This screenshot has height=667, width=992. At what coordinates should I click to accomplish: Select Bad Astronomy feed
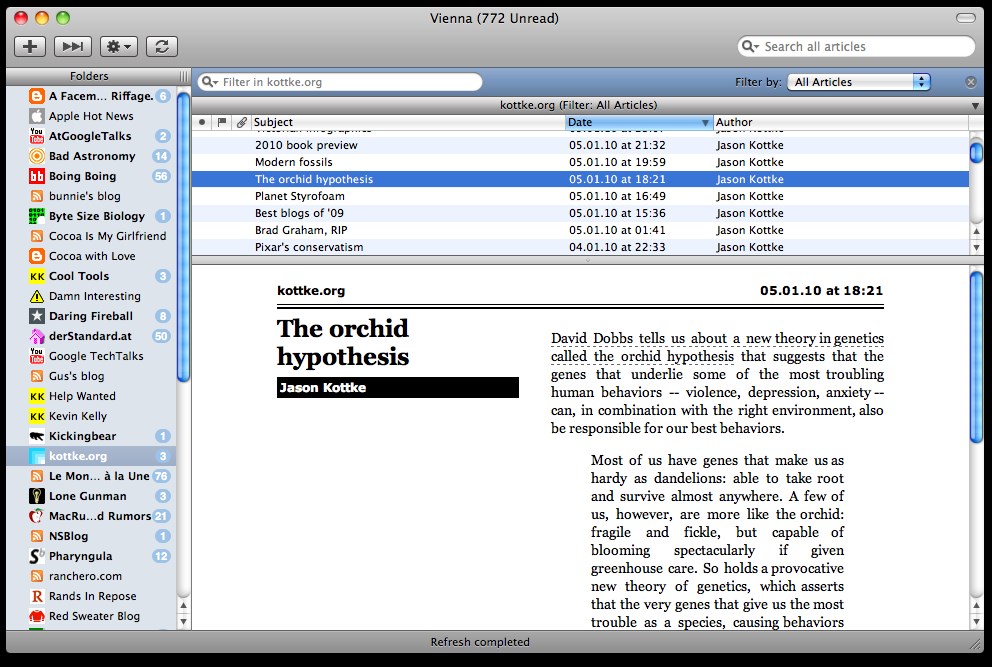(91, 156)
